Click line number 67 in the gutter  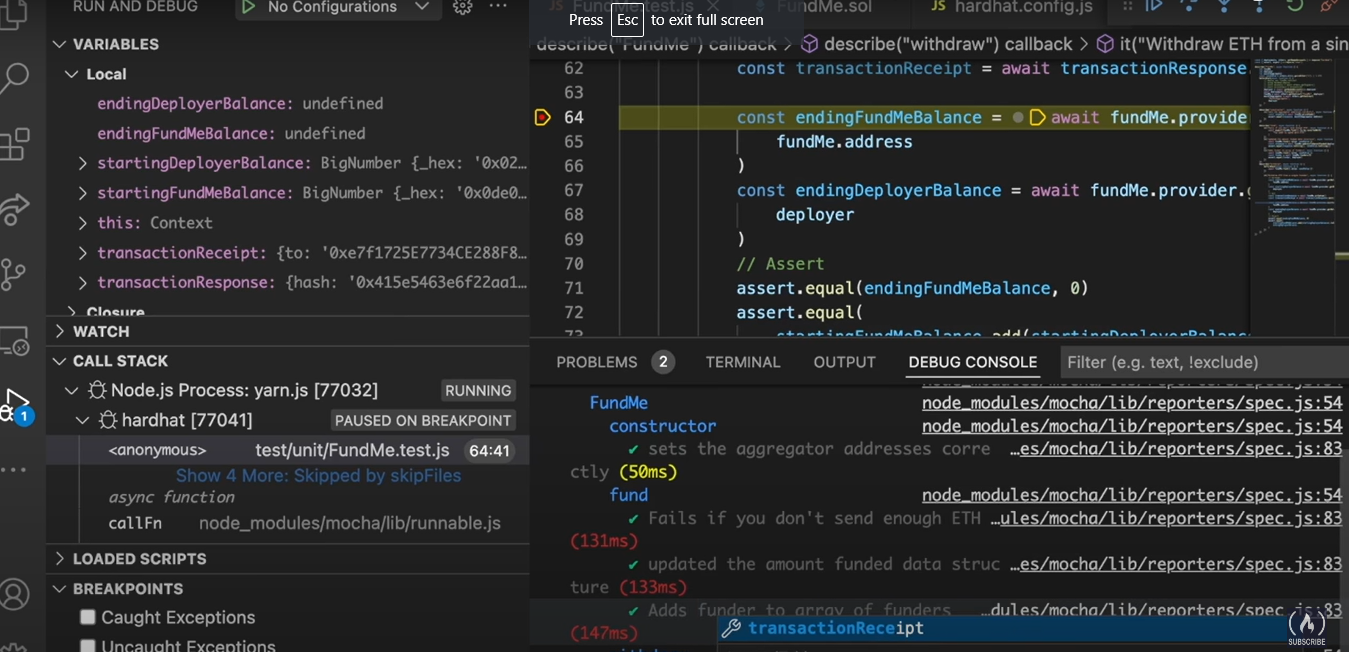pyautogui.click(x=573, y=190)
